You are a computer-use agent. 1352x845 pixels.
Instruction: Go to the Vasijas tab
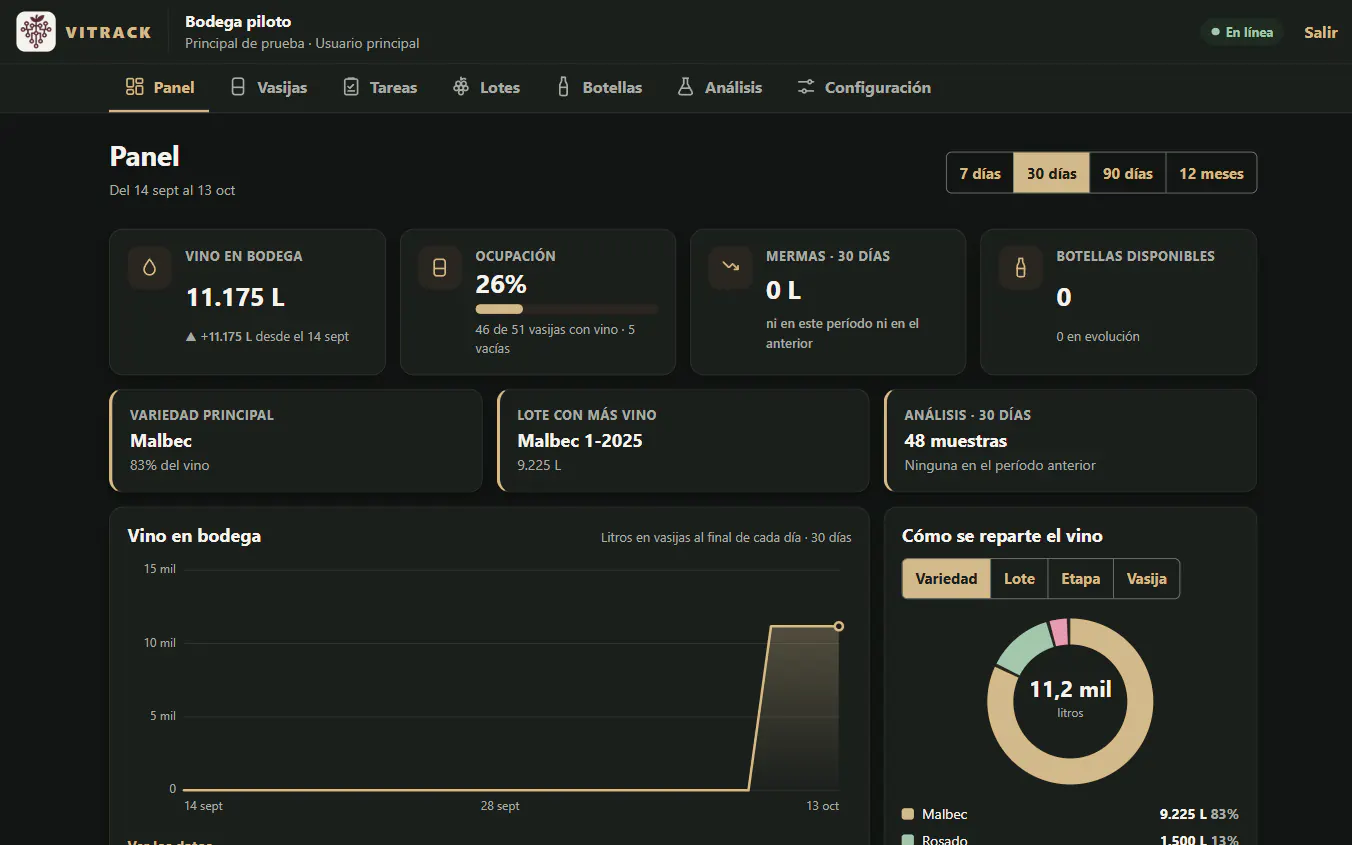(268, 88)
